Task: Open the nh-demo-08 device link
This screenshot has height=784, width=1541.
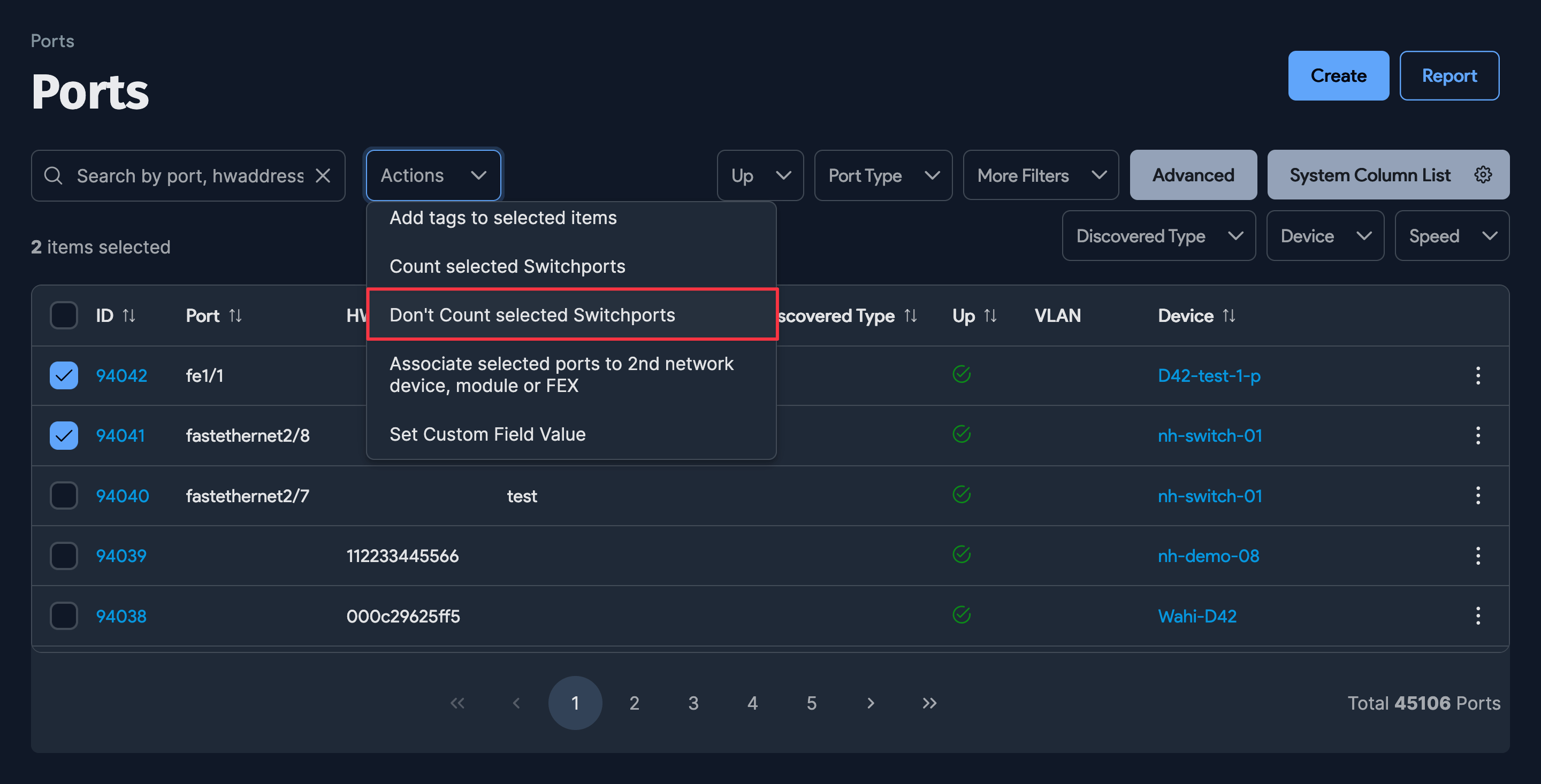Action: click(1208, 556)
